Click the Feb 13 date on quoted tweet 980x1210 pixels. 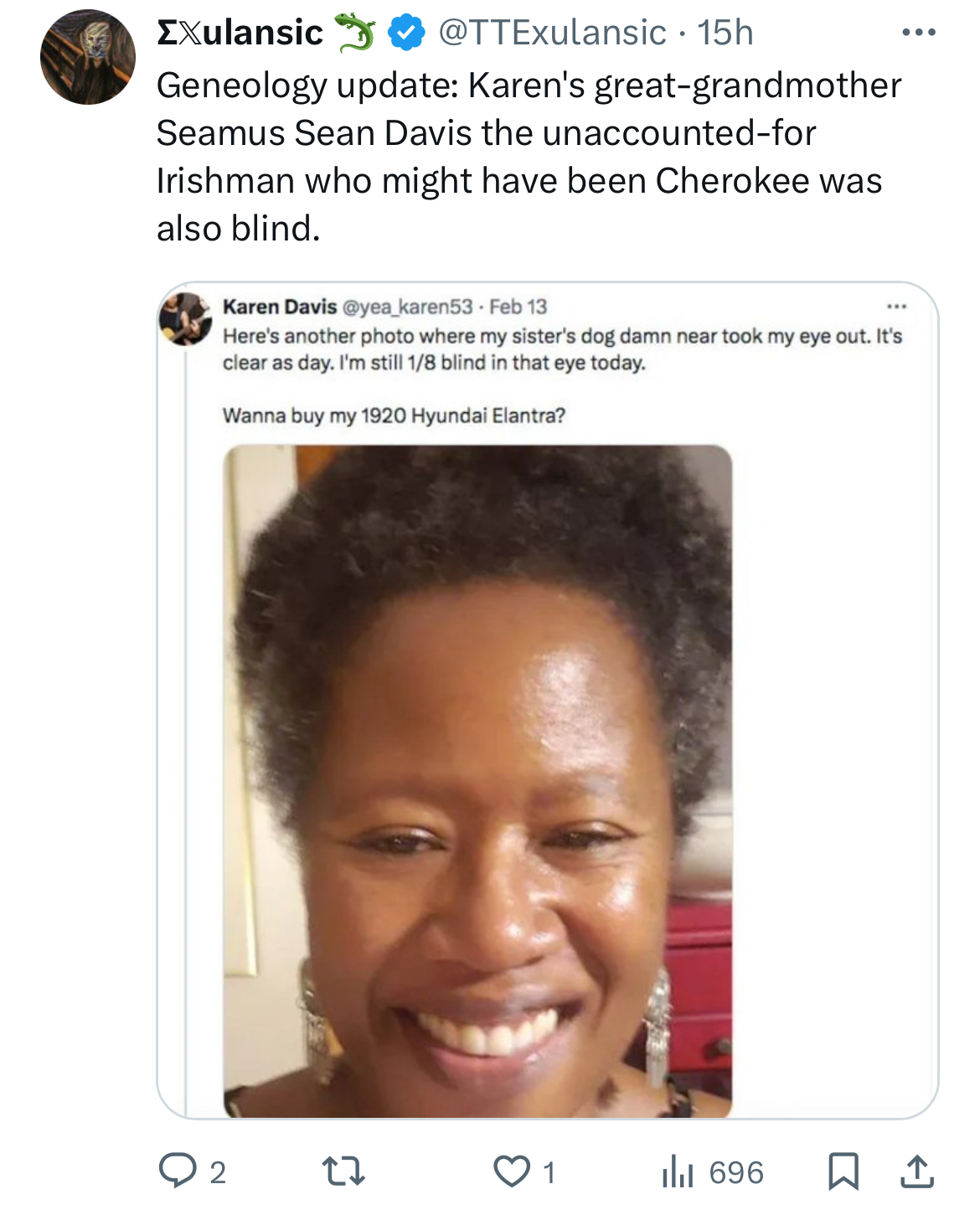(x=518, y=307)
